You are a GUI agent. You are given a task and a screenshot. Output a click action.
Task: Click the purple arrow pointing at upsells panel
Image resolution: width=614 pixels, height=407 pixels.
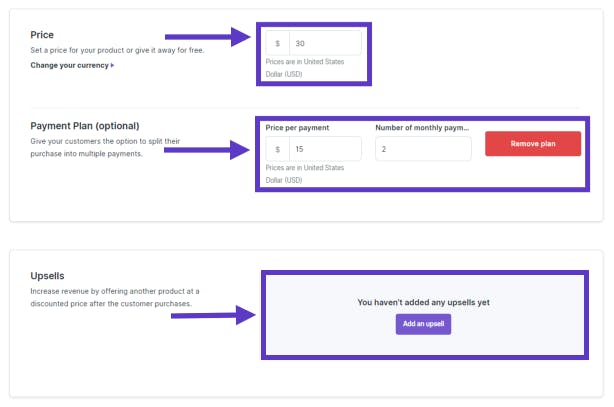point(213,315)
